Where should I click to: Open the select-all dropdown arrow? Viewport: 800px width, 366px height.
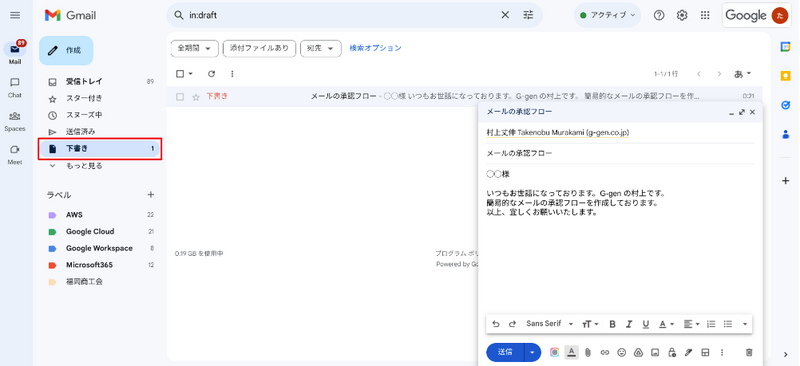[x=191, y=74]
